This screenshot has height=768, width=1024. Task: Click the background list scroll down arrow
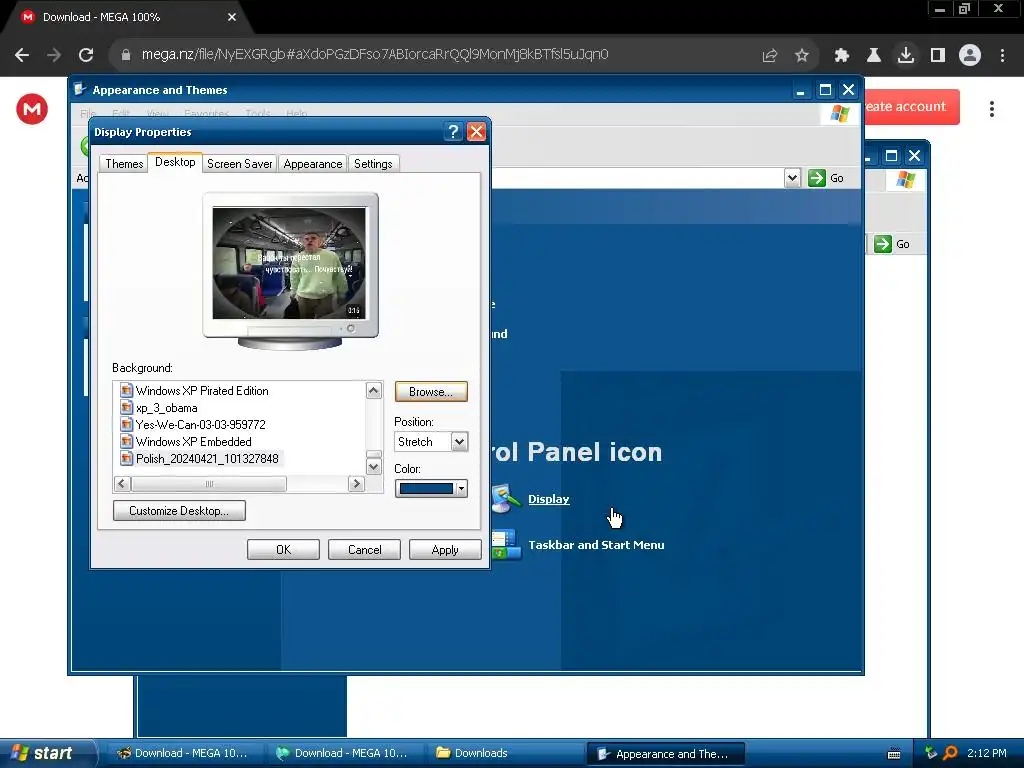point(374,467)
